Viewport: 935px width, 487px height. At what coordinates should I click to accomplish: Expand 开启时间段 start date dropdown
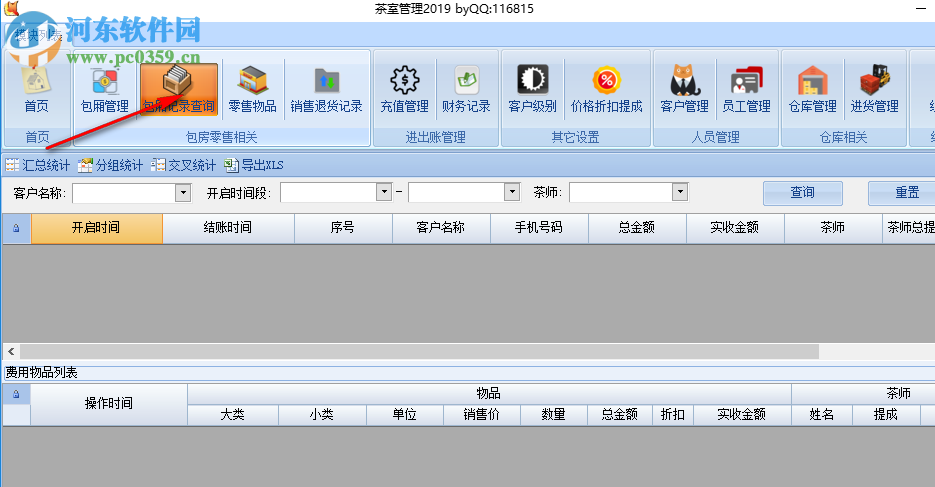coord(384,192)
